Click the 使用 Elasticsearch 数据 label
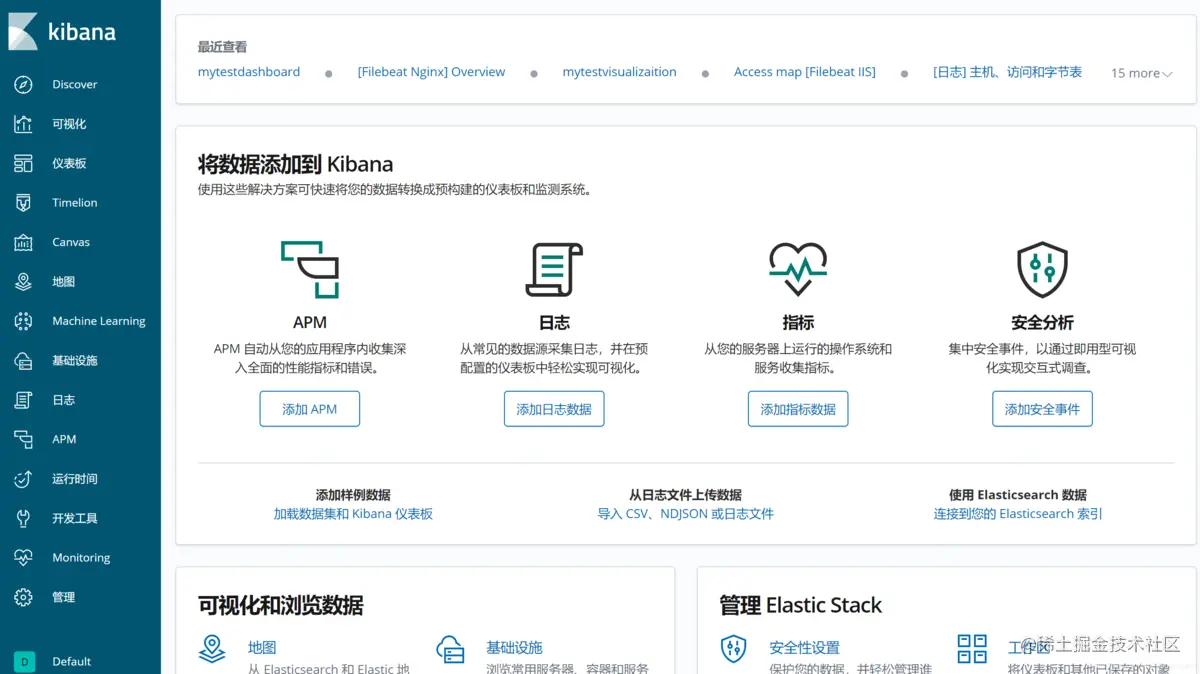Image resolution: width=1200 pixels, height=674 pixels. [x=1018, y=495]
